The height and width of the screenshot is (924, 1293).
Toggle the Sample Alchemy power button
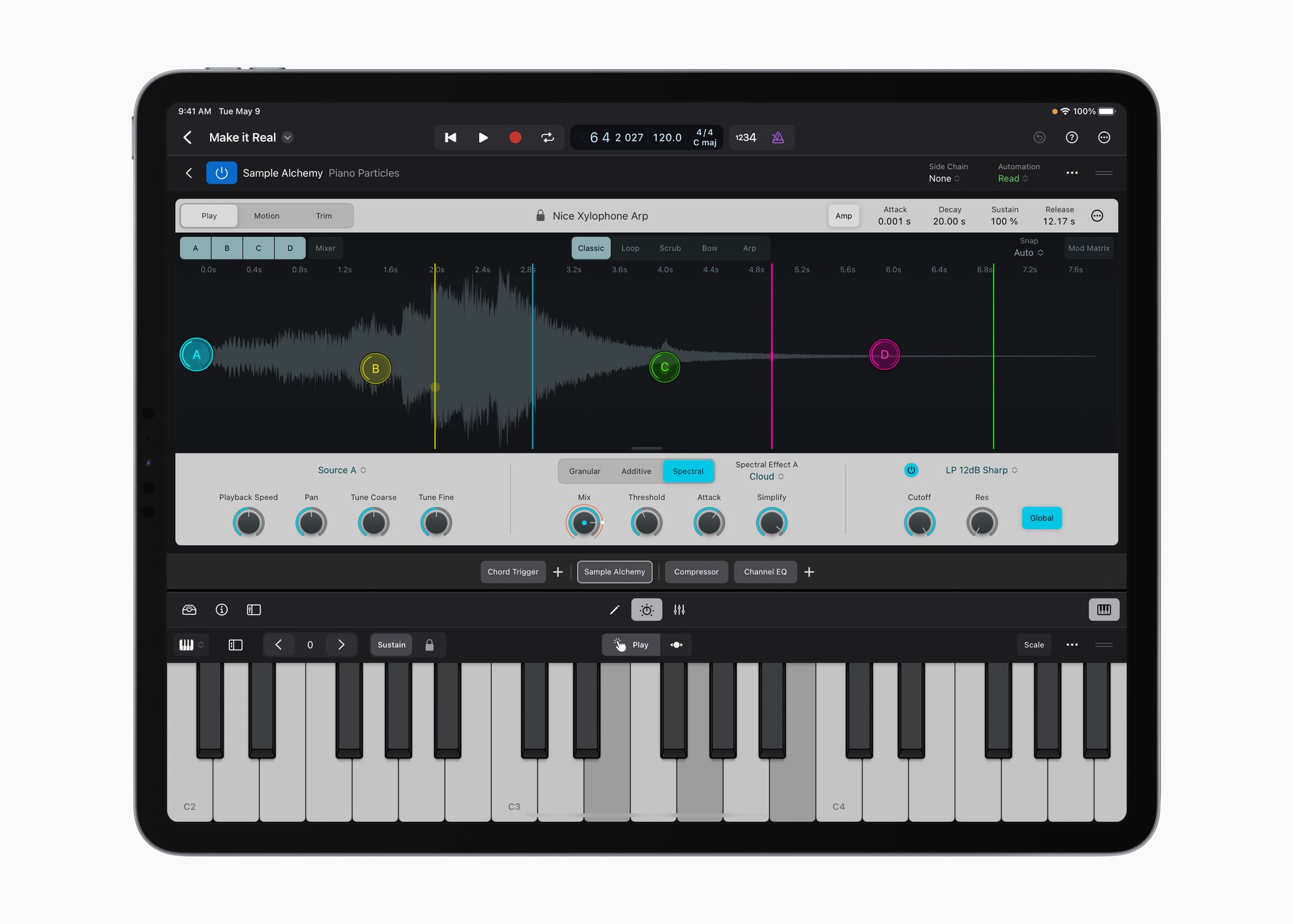coord(222,173)
